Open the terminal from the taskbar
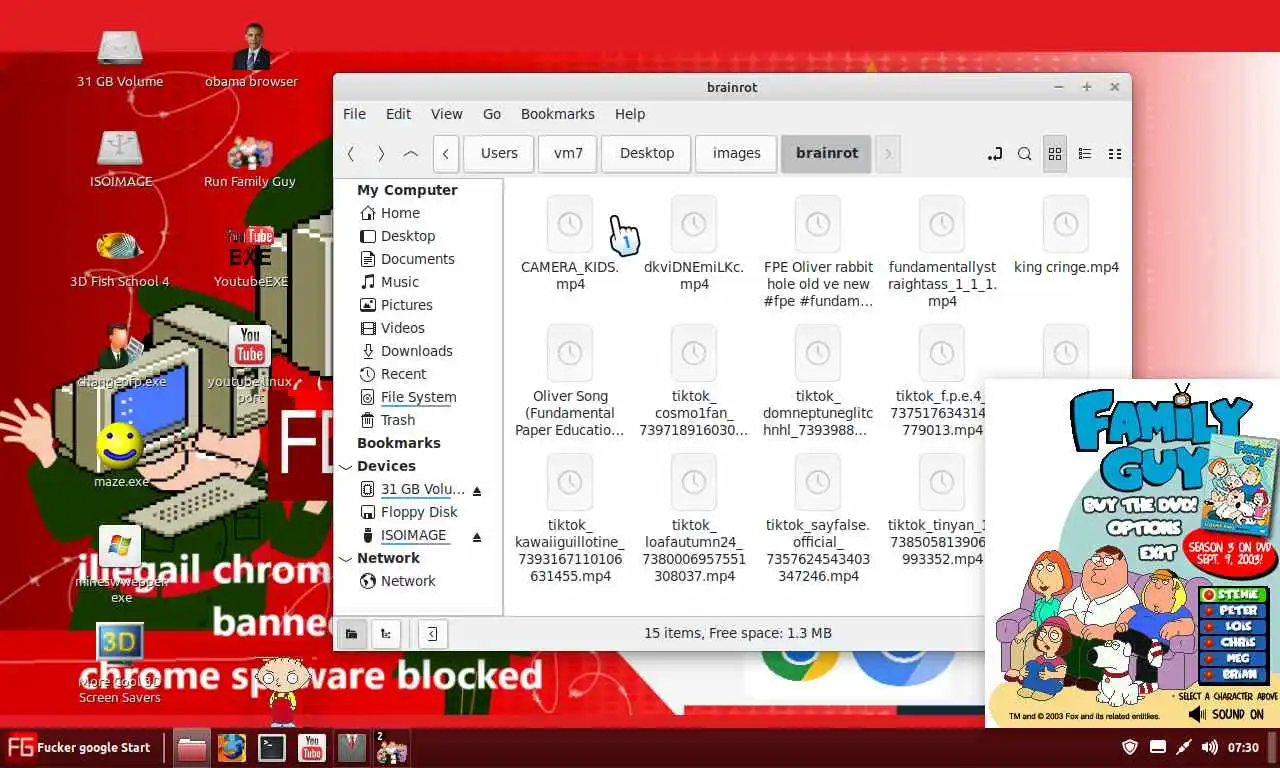 coord(272,747)
